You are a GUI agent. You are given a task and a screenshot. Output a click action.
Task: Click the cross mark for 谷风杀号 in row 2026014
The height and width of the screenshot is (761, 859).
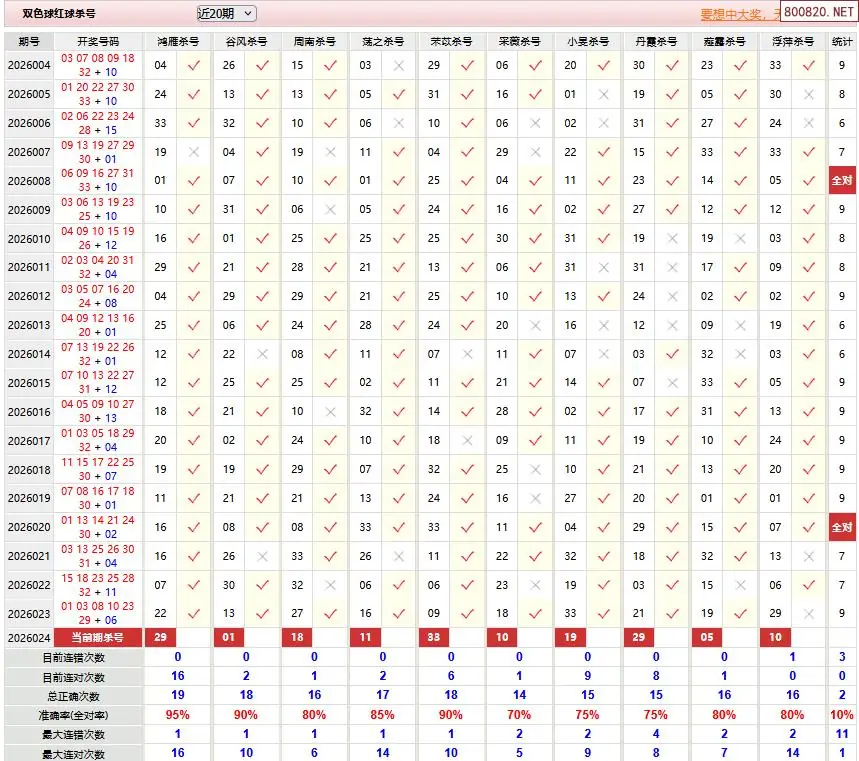[262, 354]
